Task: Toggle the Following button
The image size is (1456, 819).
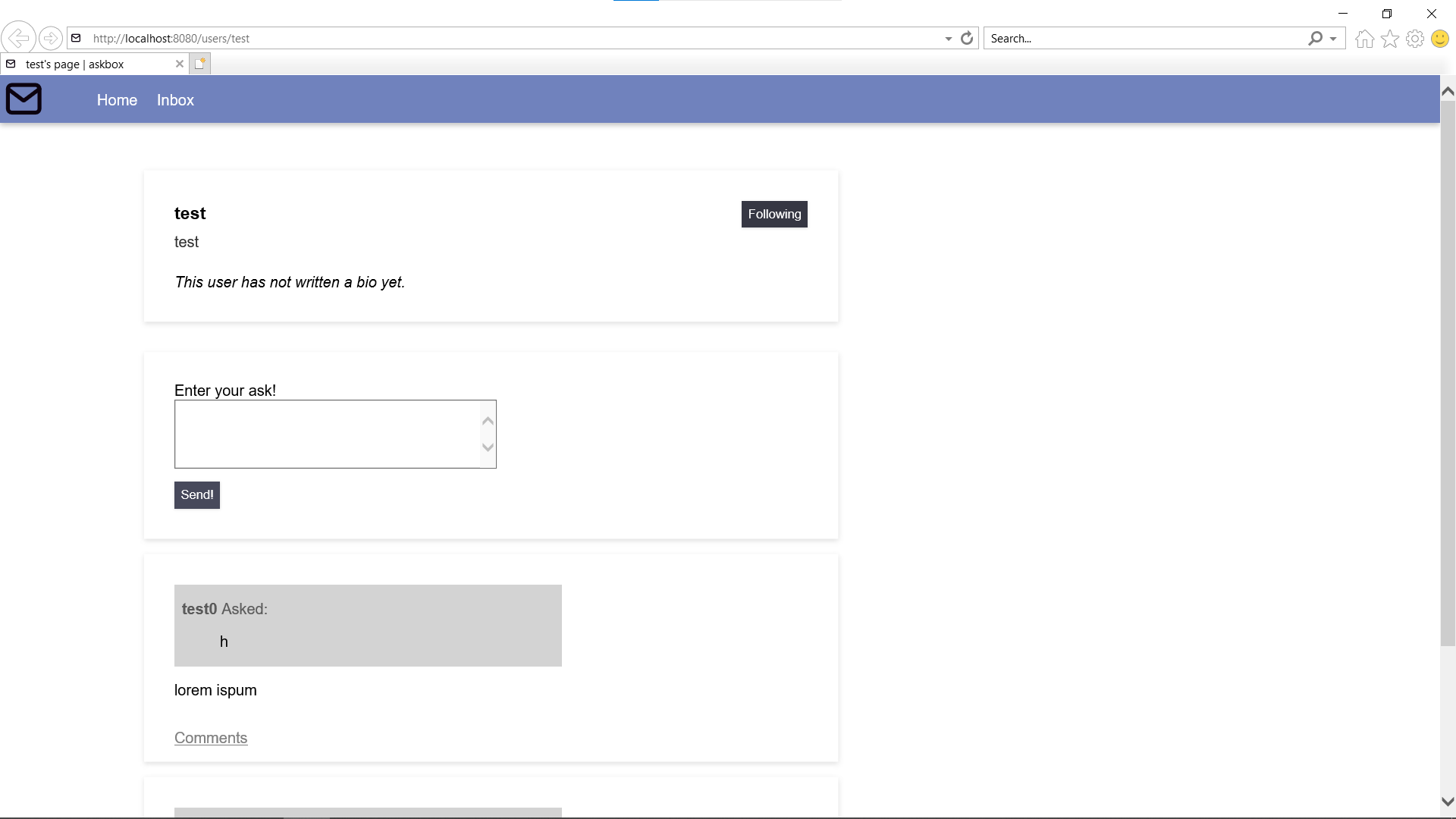Action: [773, 214]
